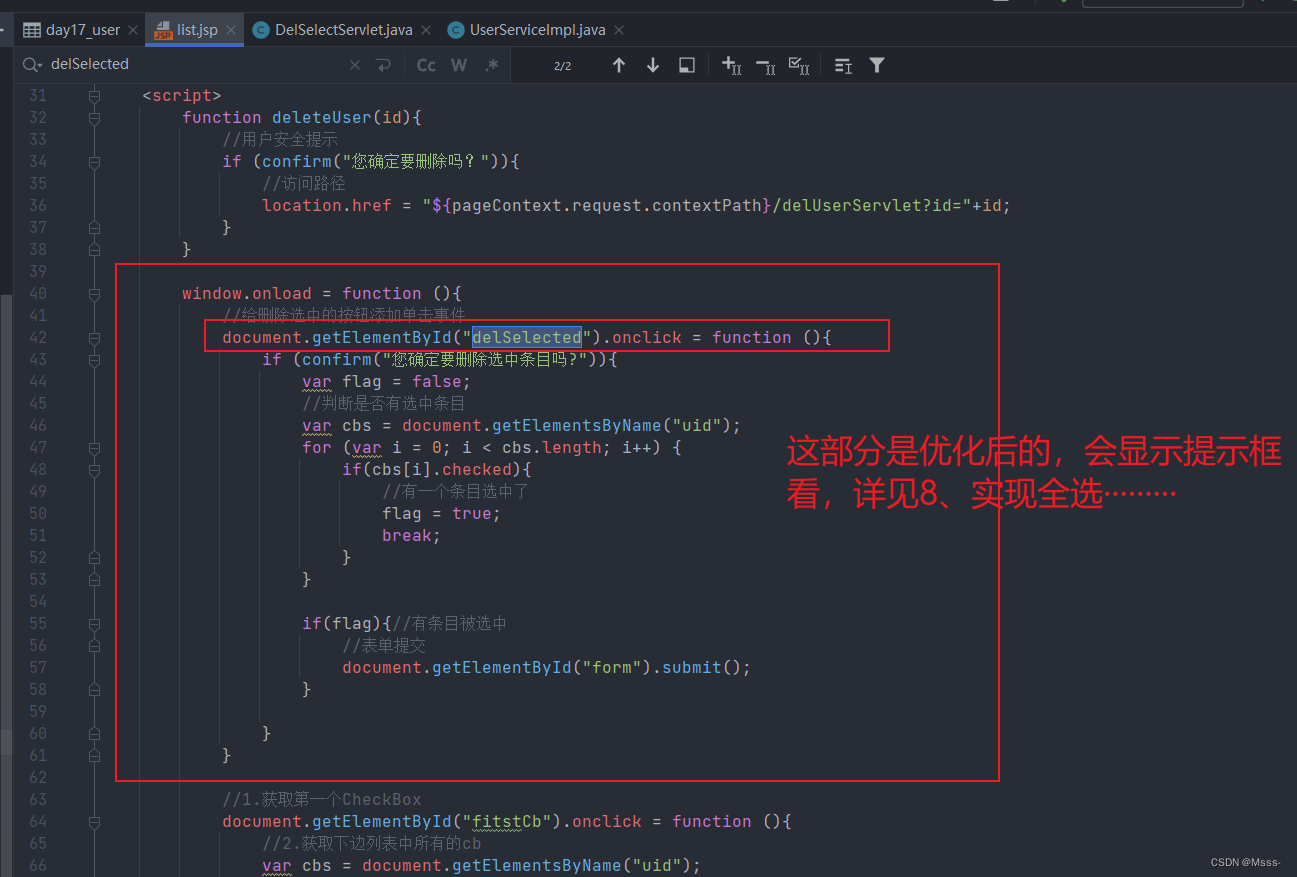Open the search filter funnel menu
Screen dimensions: 1297x877
[877, 65]
